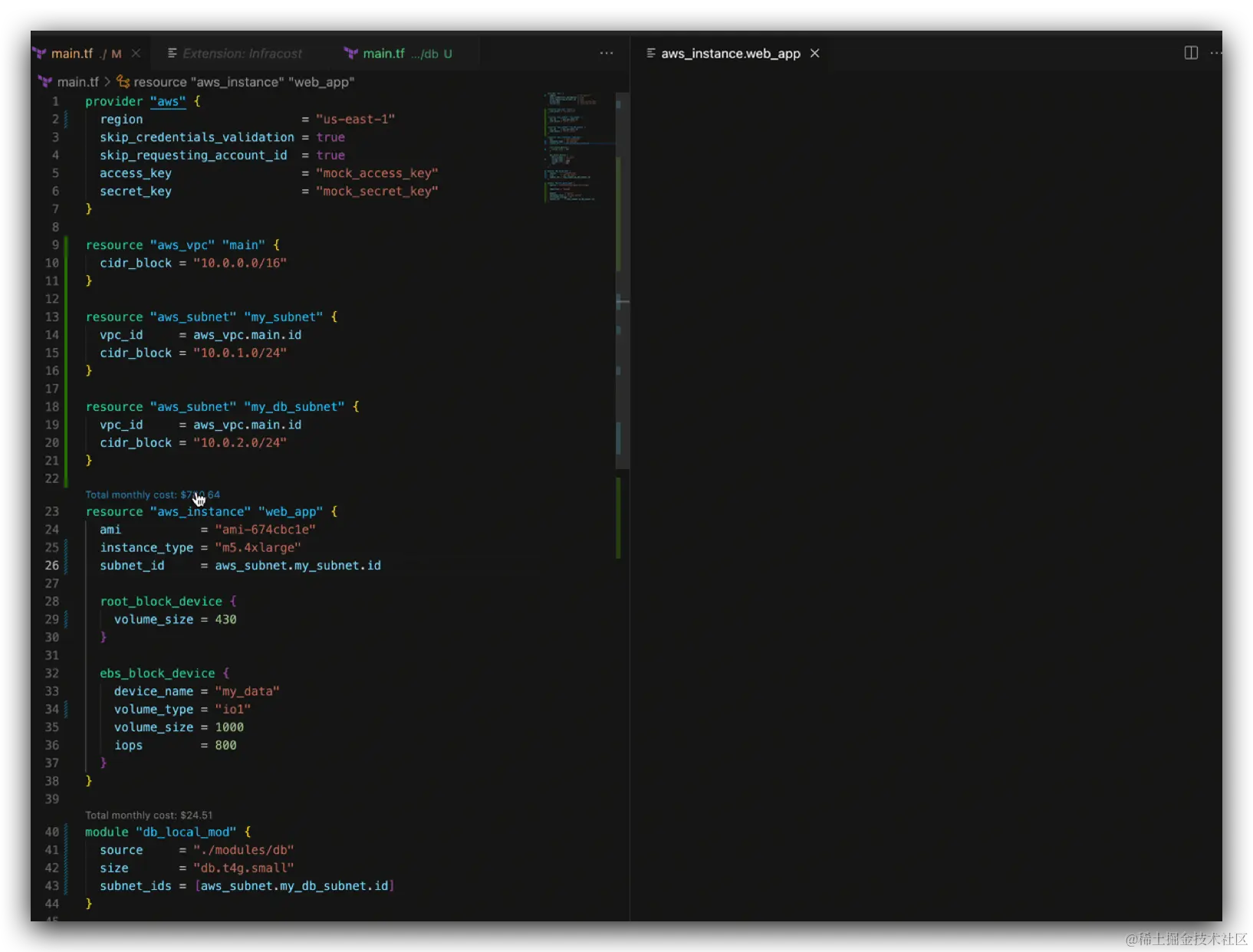The height and width of the screenshot is (952, 1253).
Task: Click the "./modules/db" source value
Action: pyautogui.click(x=244, y=850)
